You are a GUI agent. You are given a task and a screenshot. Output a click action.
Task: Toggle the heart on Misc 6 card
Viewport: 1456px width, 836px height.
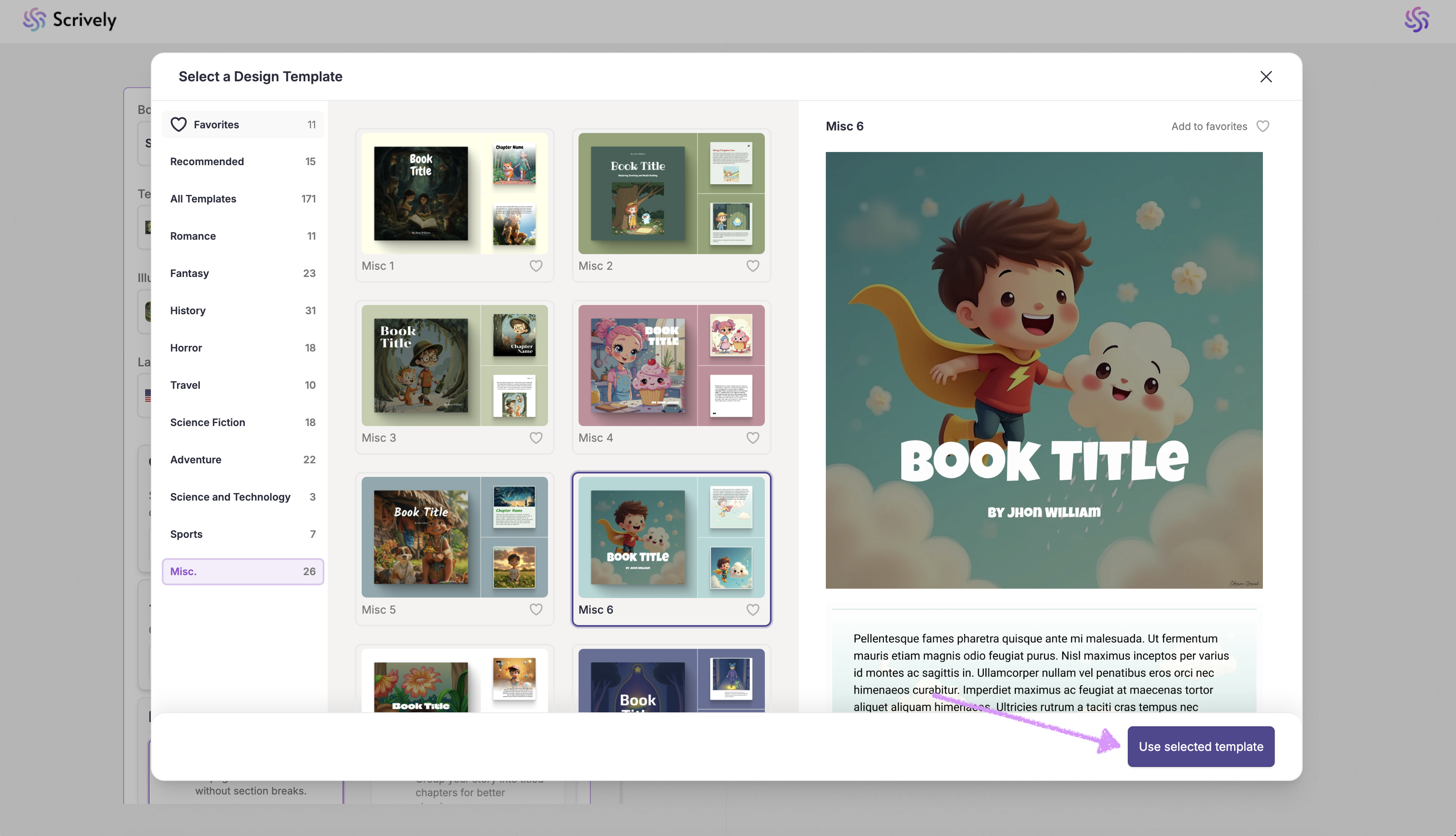(x=752, y=610)
